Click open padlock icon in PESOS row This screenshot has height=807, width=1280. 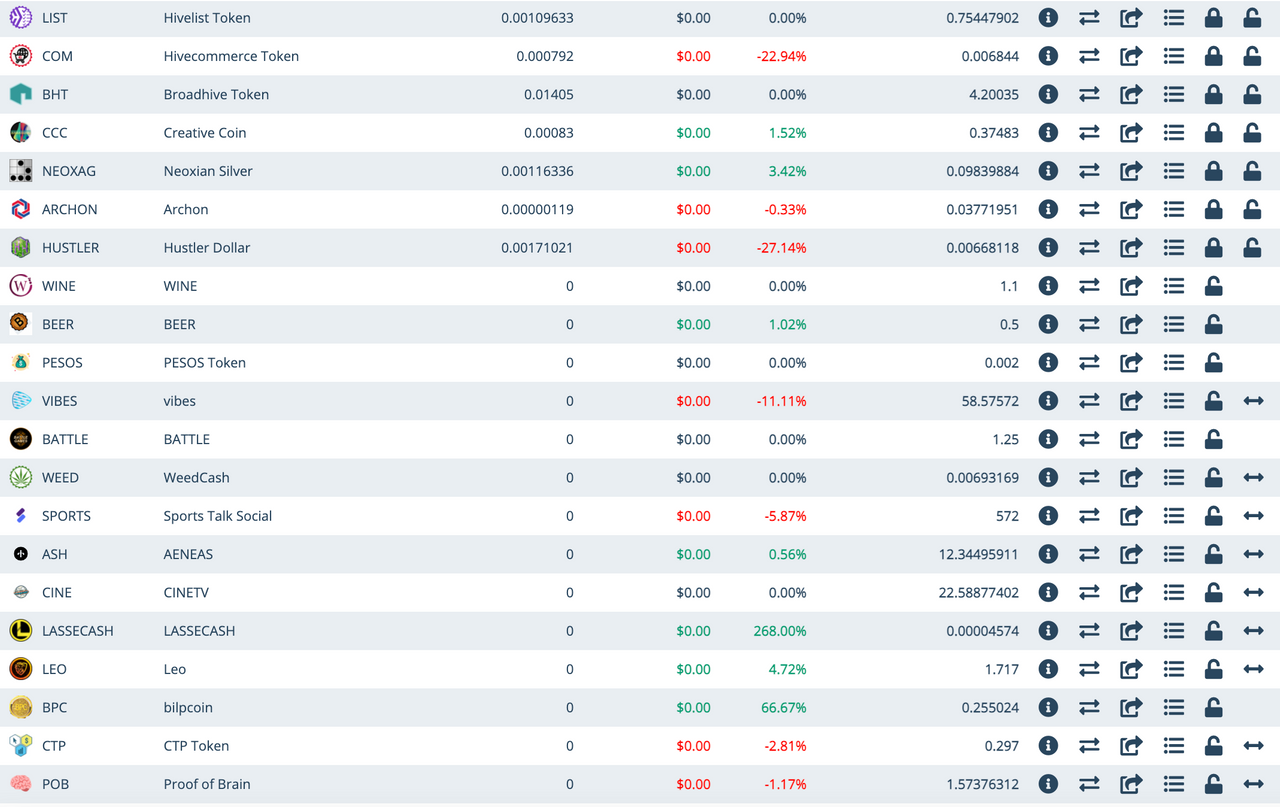click(x=1213, y=363)
